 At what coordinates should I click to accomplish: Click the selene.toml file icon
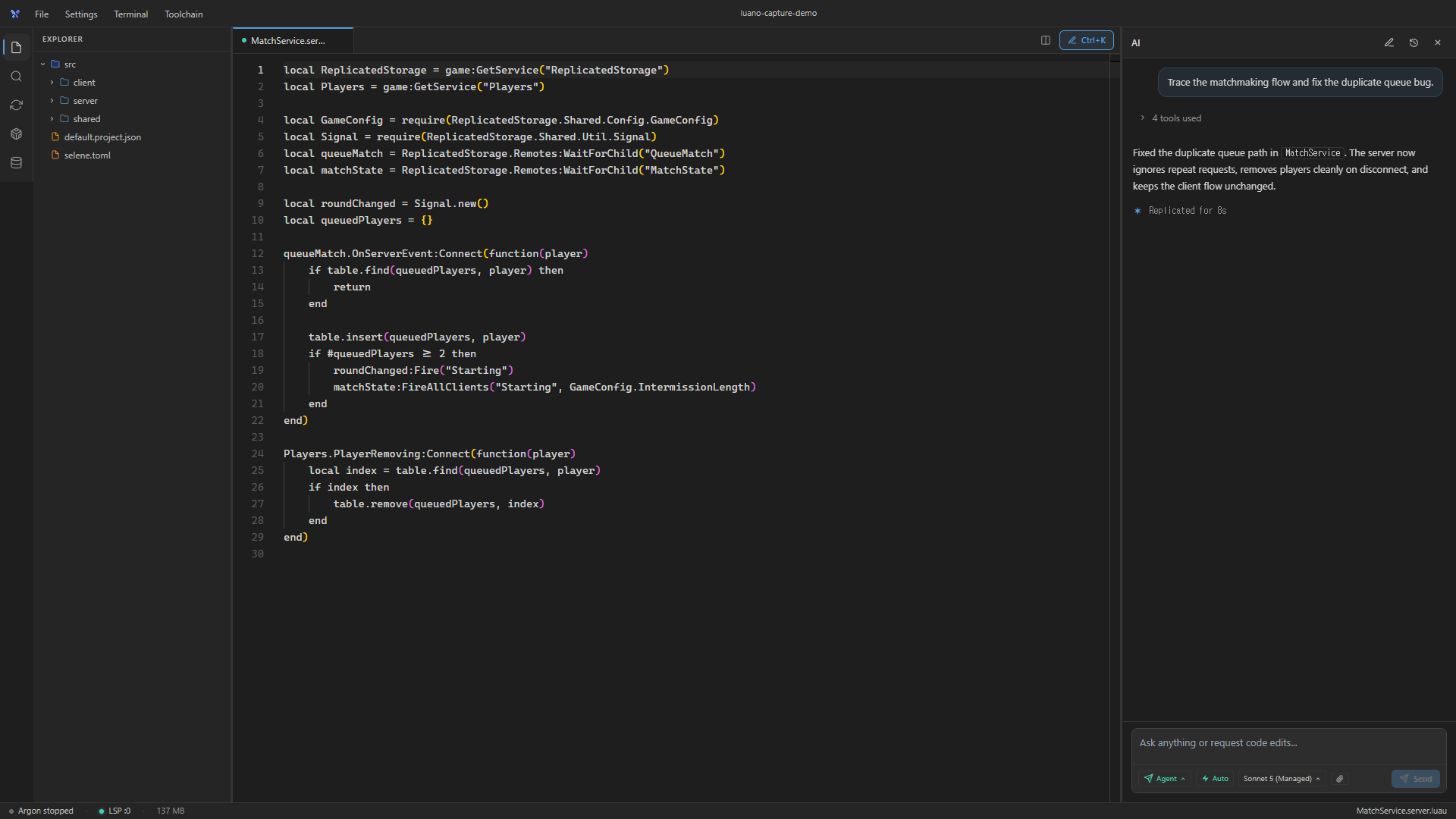tap(55, 155)
